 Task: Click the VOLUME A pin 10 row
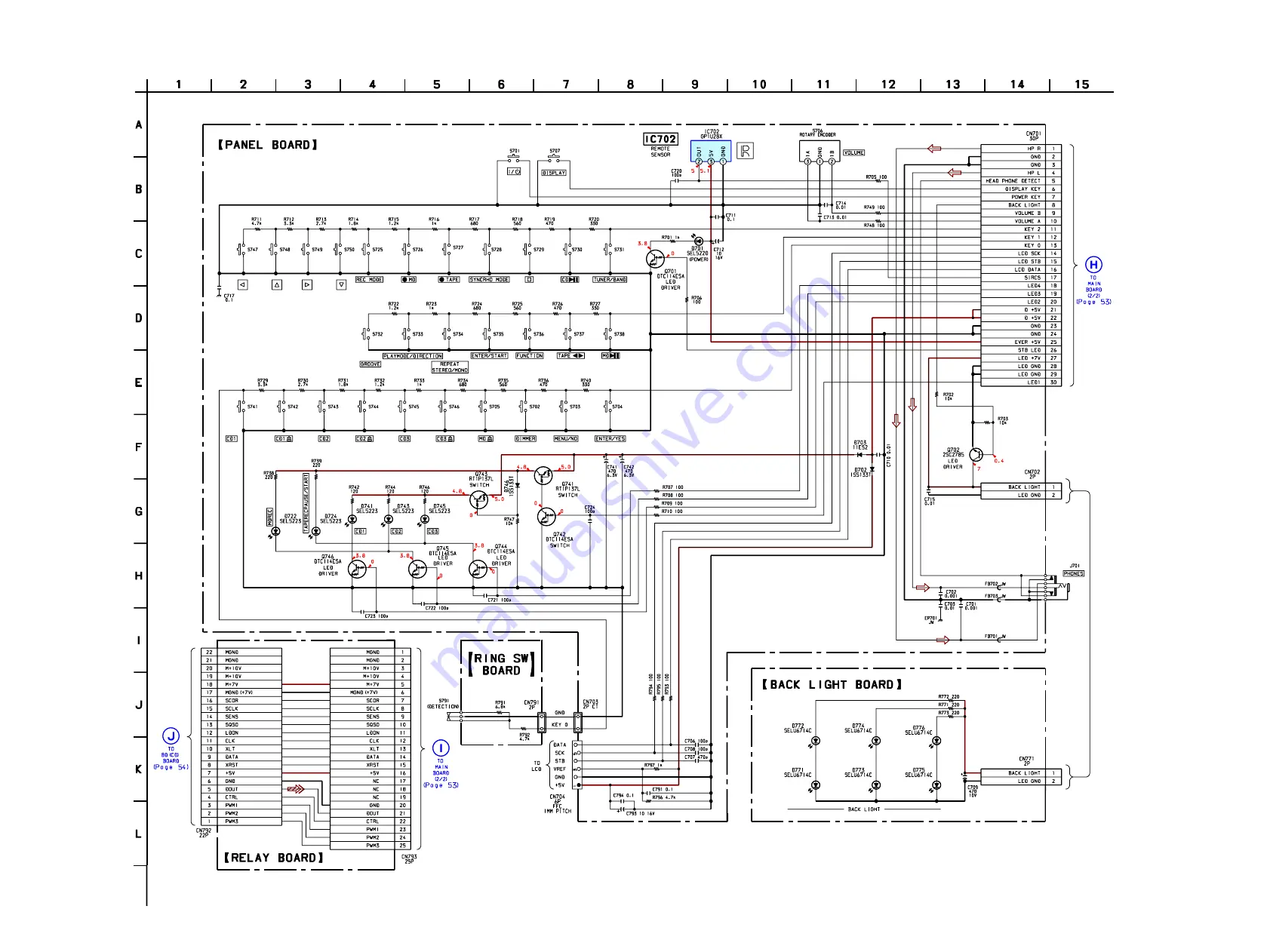[1021, 221]
